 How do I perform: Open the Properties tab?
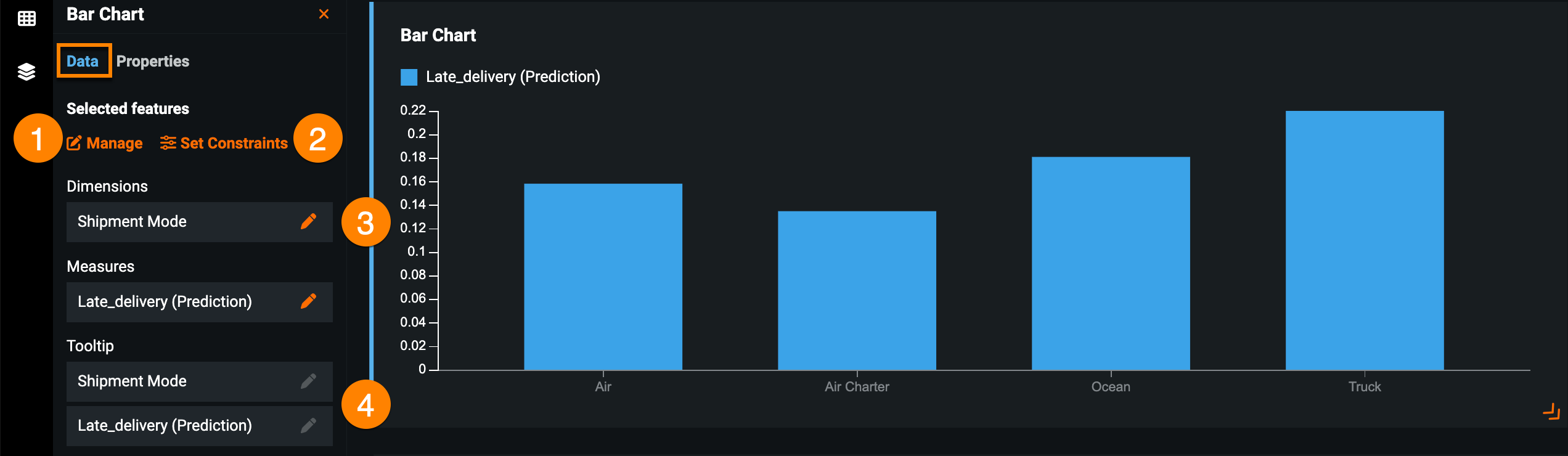[x=153, y=61]
